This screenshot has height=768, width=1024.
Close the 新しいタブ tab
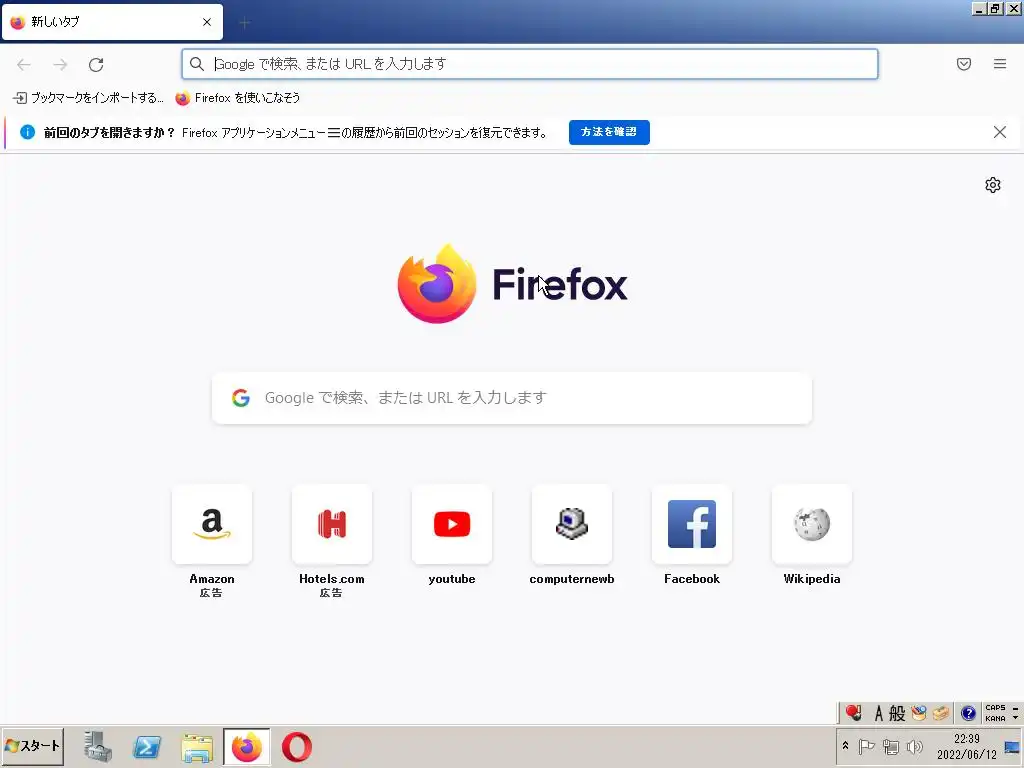click(x=206, y=22)
